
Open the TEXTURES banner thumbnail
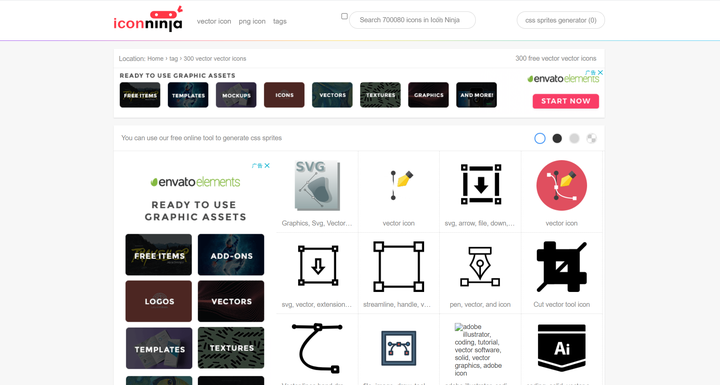coord(380,95)
